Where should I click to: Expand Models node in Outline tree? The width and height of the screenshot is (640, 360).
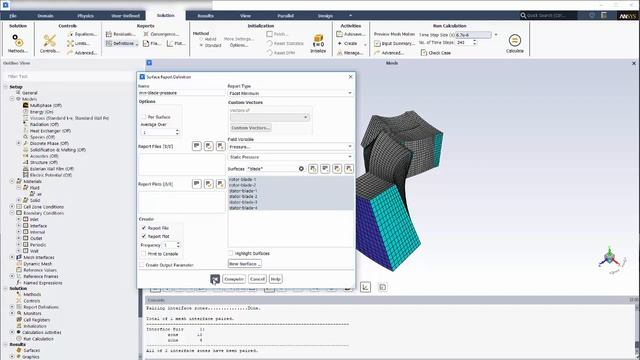pos(12,99)
